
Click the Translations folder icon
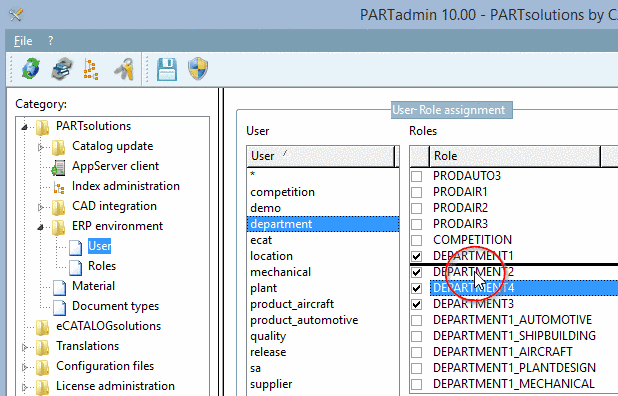pyautogui.click(x=43, y=347)
